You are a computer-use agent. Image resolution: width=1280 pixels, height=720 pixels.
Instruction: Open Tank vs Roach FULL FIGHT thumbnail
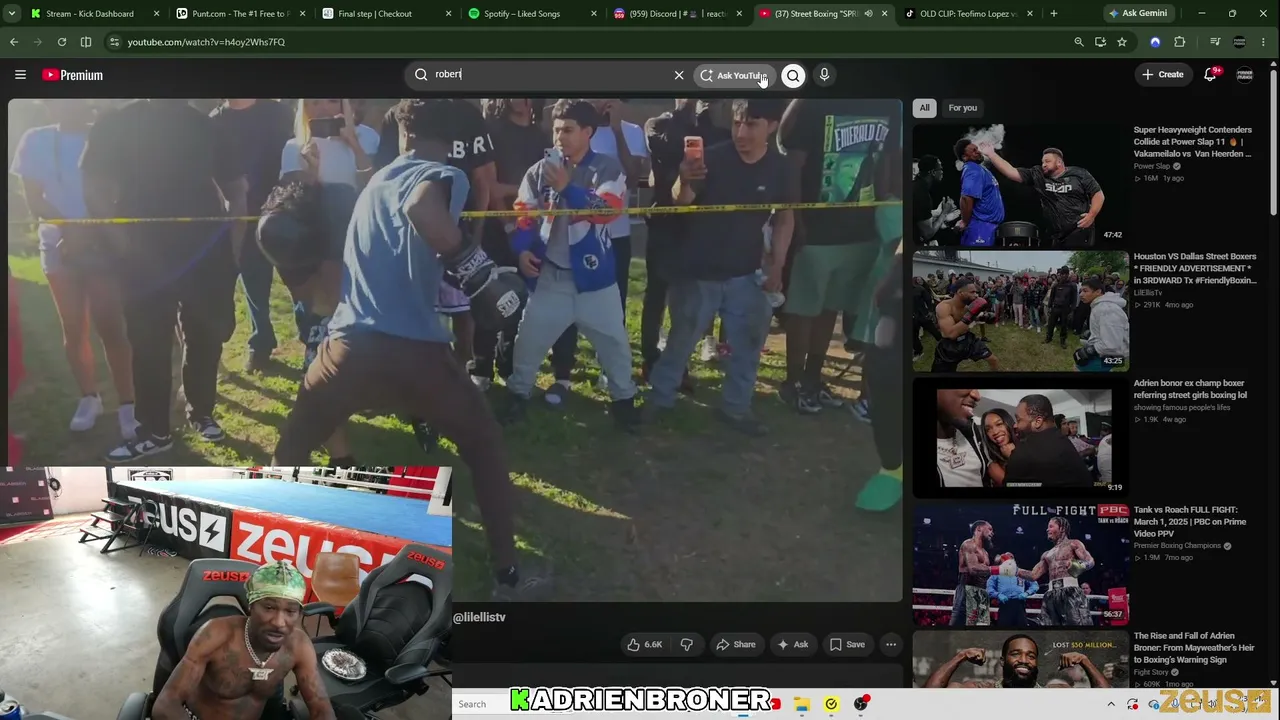pos(1020,564)
